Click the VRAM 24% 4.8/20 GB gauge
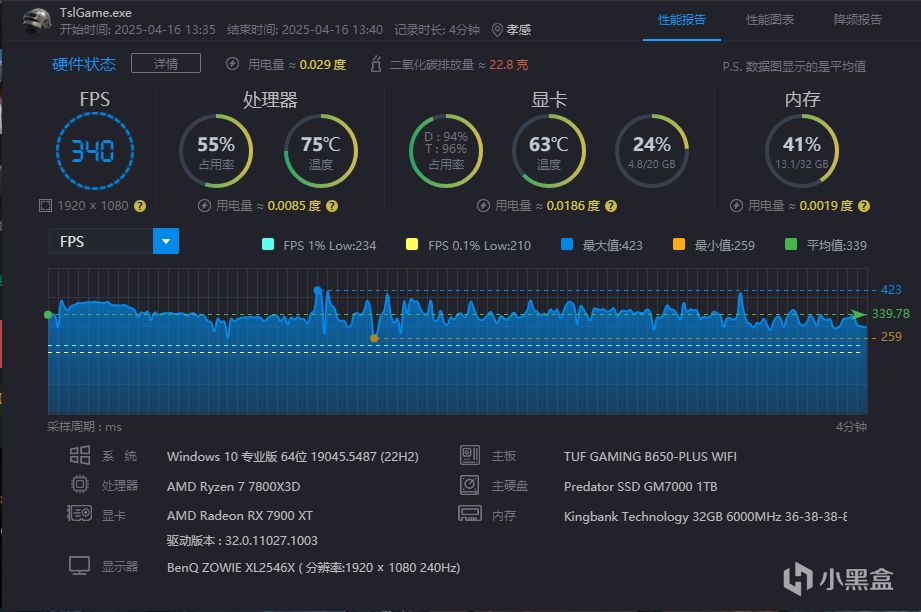 pos(652,151)
